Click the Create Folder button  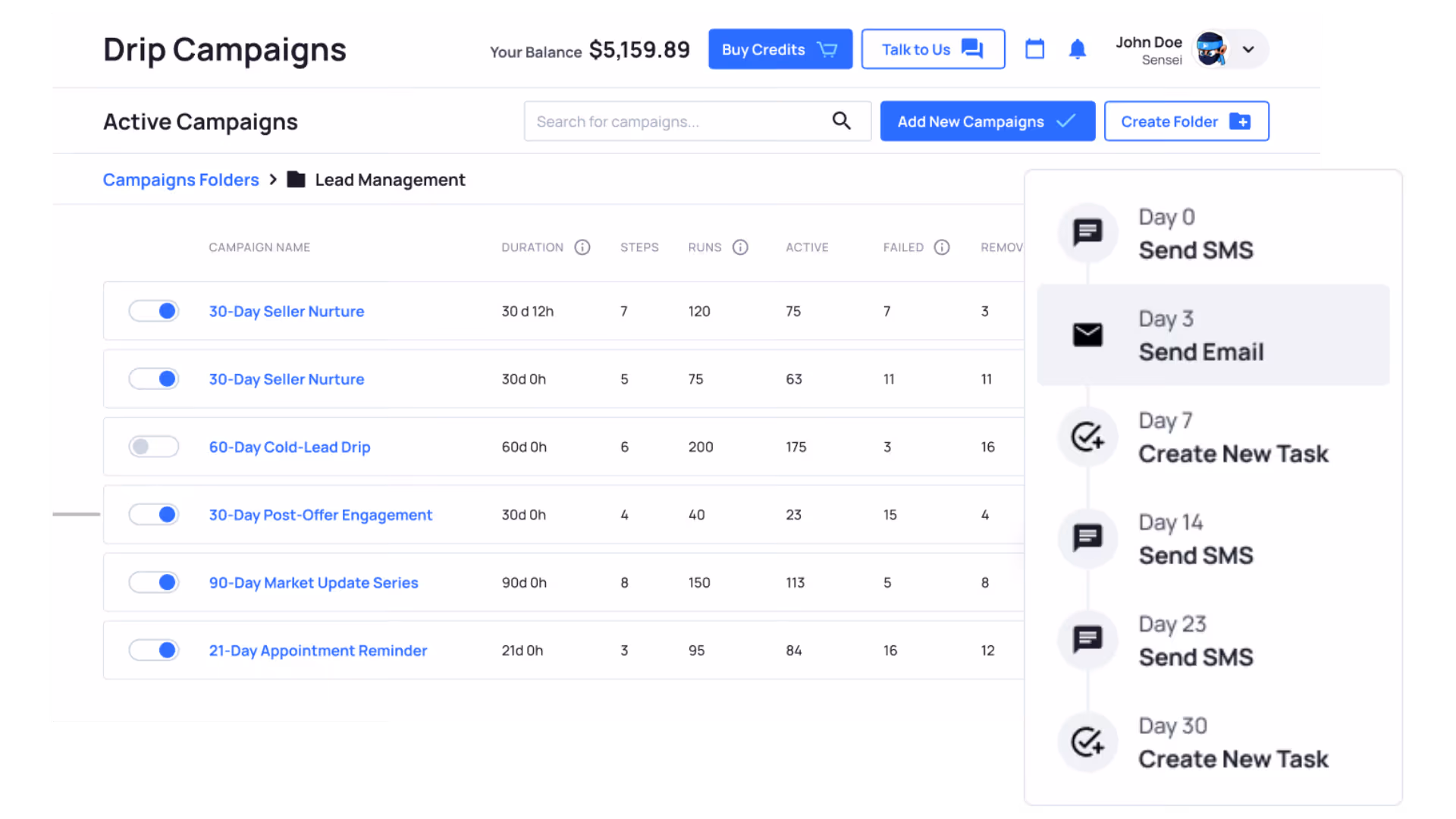[x=1185, y=121]
